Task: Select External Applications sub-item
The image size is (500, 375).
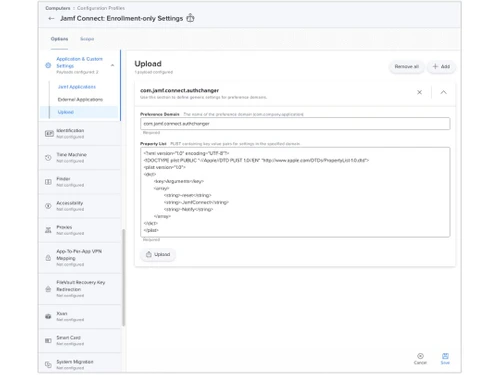Action: click(x=80, y=100)
